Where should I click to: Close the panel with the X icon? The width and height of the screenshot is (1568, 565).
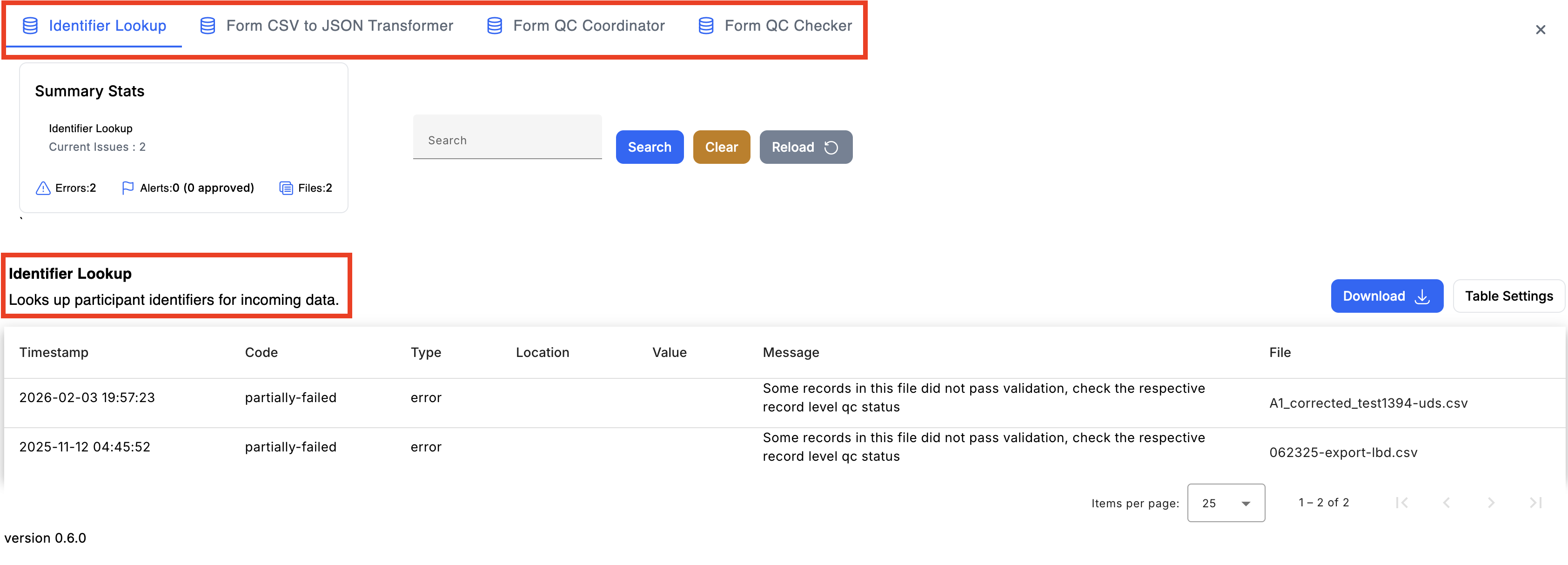click(1540, 29)
